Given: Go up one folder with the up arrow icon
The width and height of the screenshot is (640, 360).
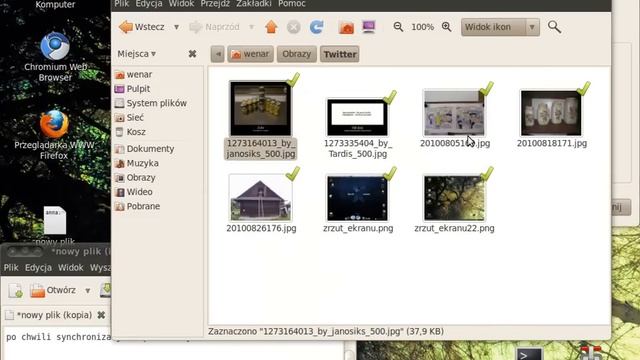Looking at the screenshot, I should click(x=271, y=27).
